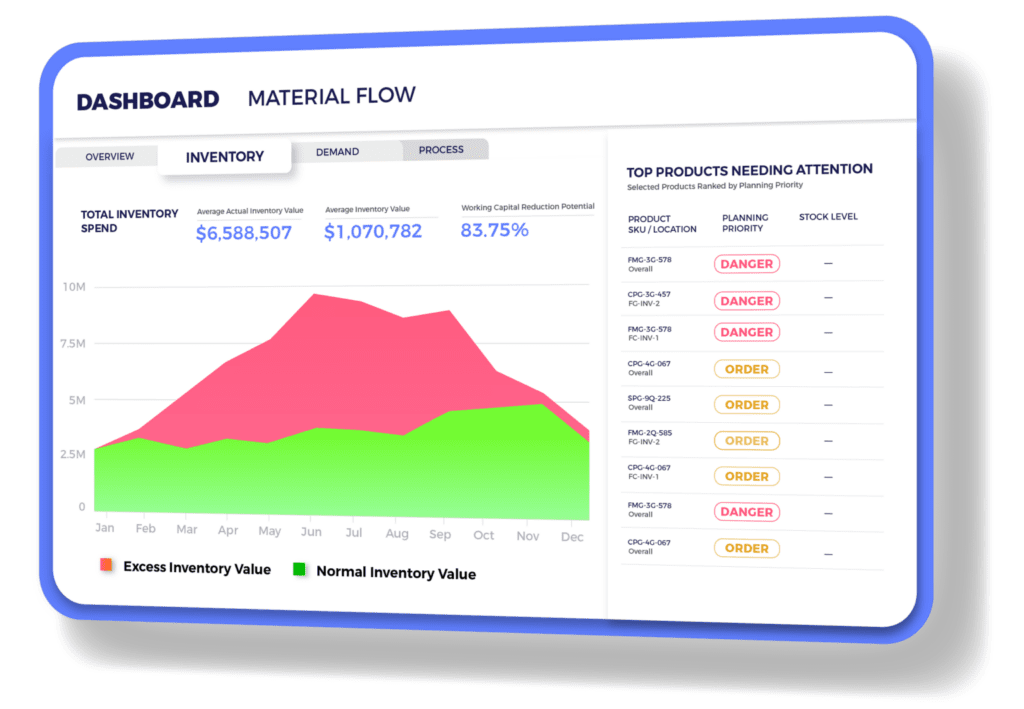Image resolution: width=1024 pixels, height=709 pixels.
Task: Click DANGER badge for FMG-3G-578 FC-INV-1
Action: pos(746,332)
